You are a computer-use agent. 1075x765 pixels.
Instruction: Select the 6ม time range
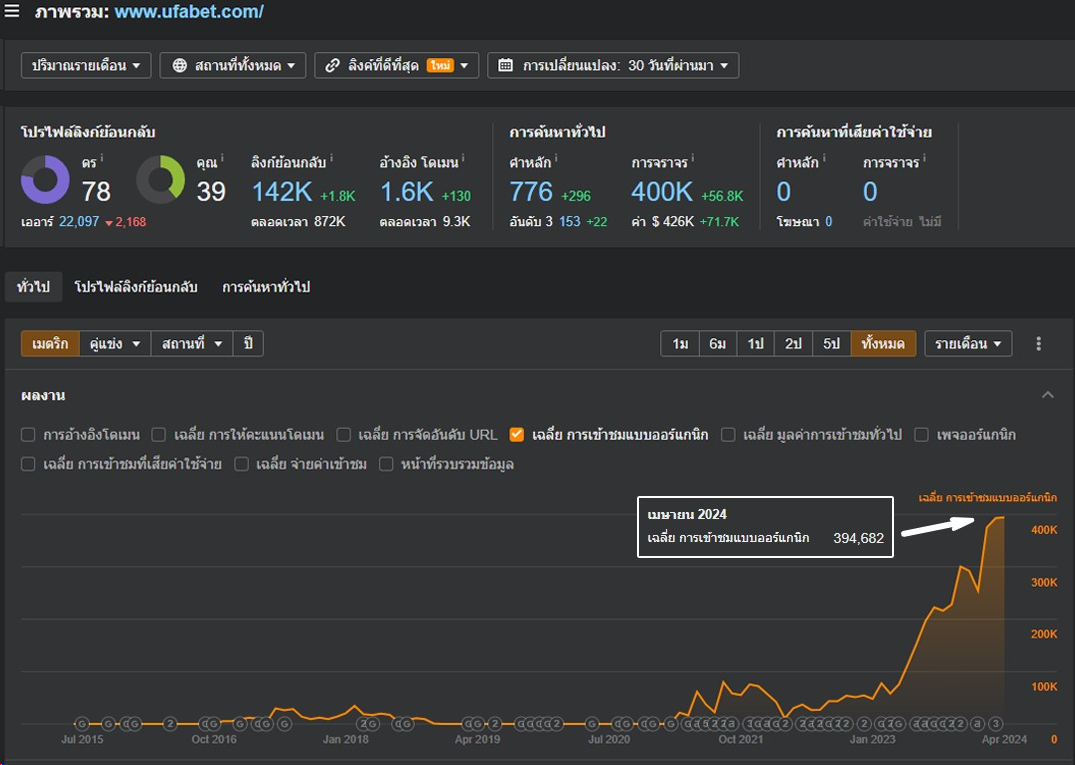[x=718, y=343]
